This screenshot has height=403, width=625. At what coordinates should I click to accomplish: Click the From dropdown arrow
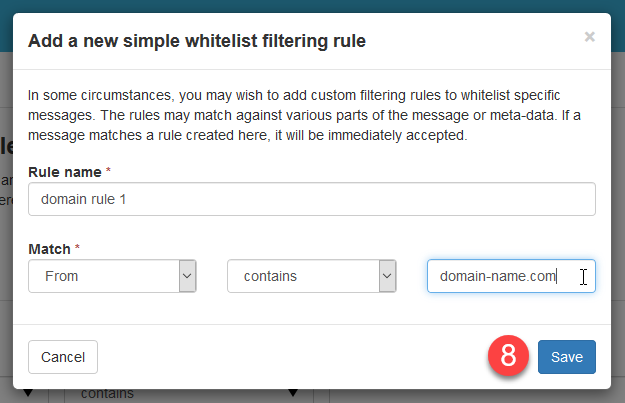tap(187, 276)
